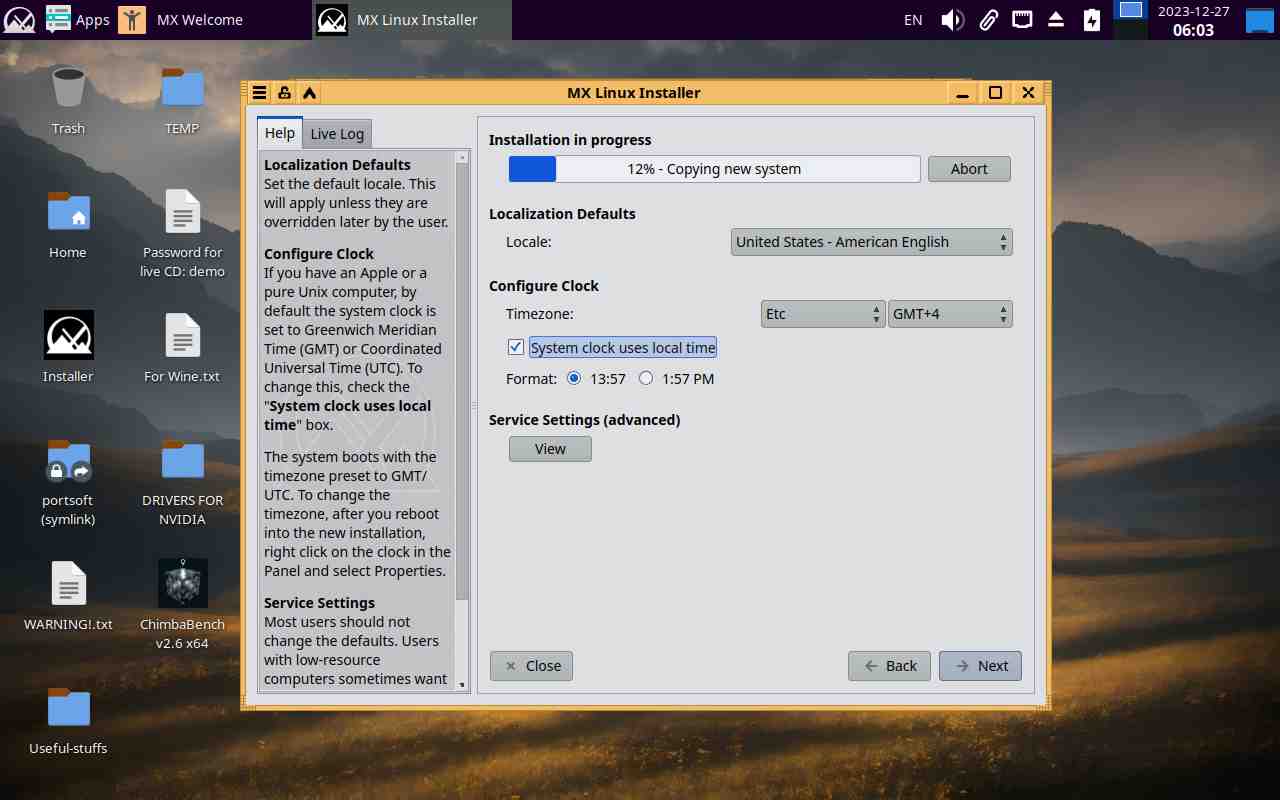
Task: Select the 'For Wine.txt' file icon
Action: [182, 348]
